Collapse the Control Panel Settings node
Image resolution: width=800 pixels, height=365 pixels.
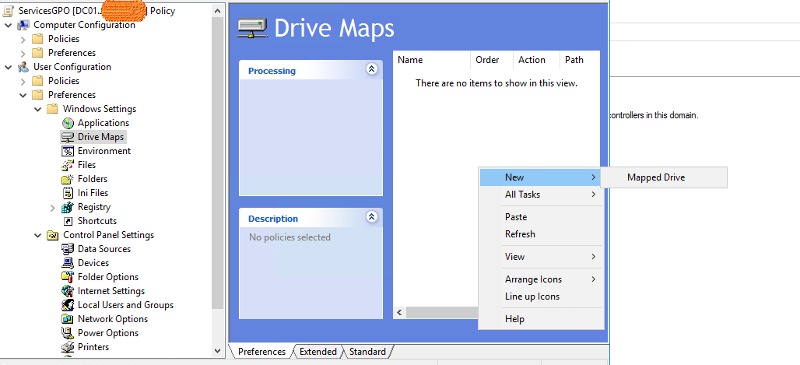point(38,235)
